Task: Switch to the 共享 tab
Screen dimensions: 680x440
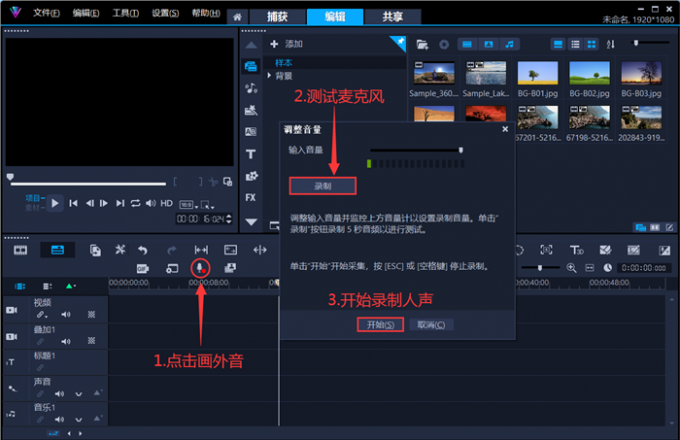Action: coord(392,17)
